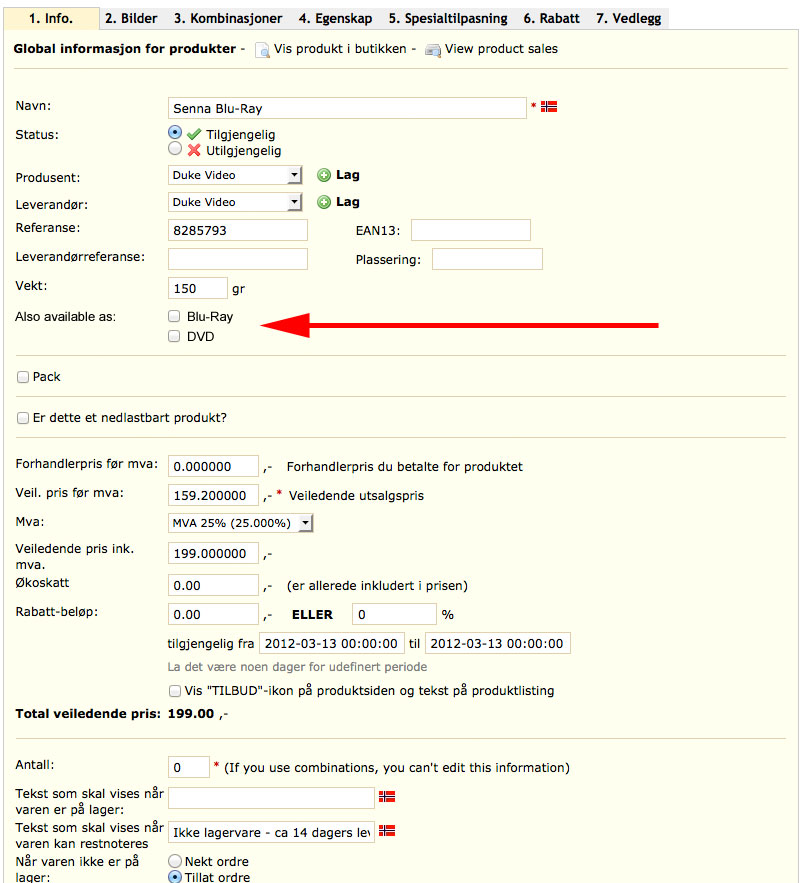Viewport: 804px width, 883px height.
Task: Click the green plus icon next to Leverandør
Action: pyautogui.click(x=324, y=202)
